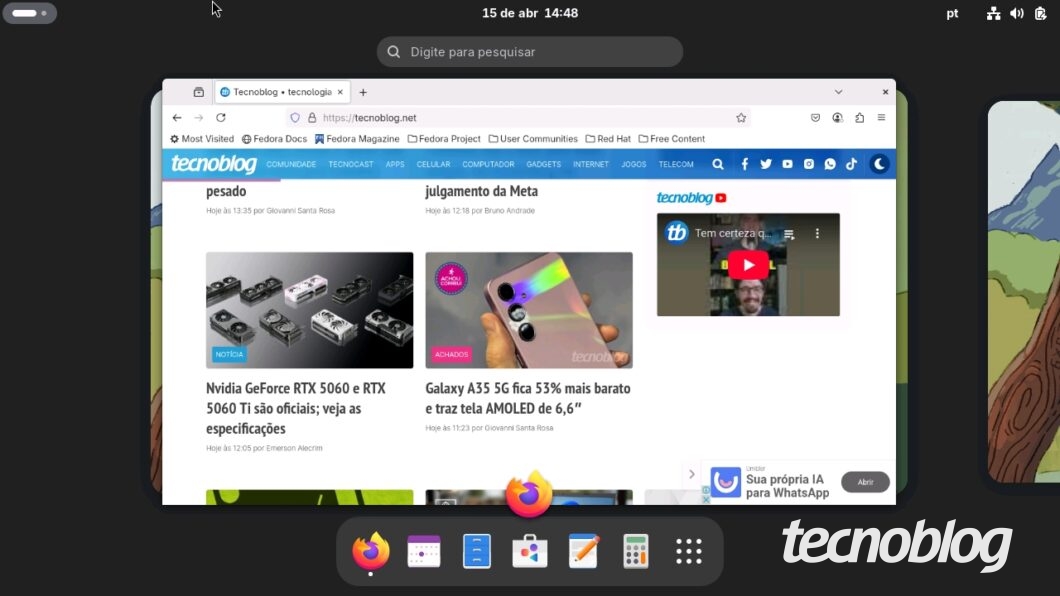Open Tecnoblog's Twitter icon

(766, 164)
